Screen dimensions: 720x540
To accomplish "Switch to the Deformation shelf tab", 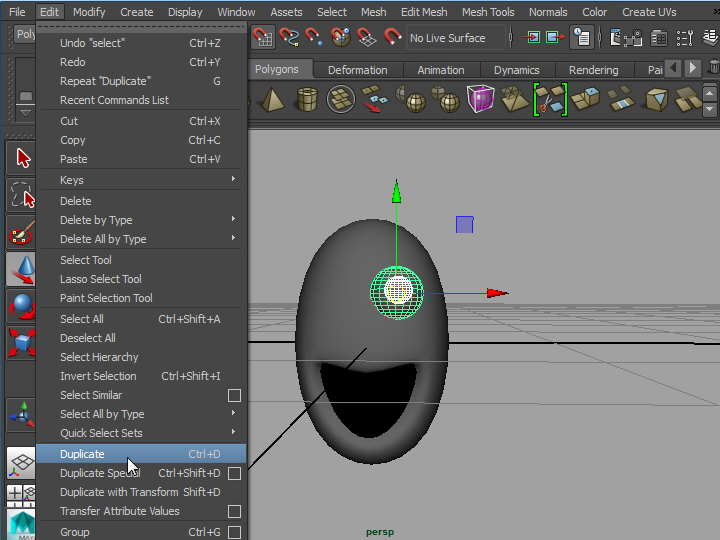I will [x=357, y=70].
